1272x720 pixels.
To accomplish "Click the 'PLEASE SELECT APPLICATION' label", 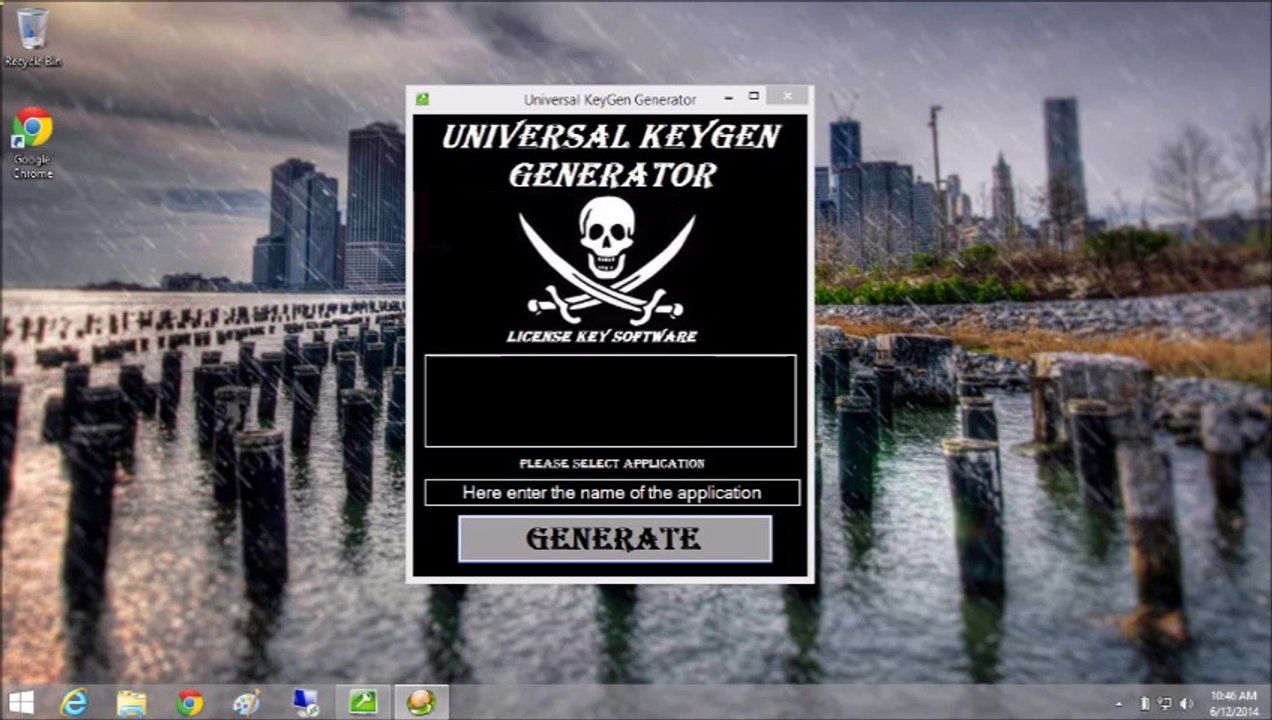I will click(x=612, y=464).
